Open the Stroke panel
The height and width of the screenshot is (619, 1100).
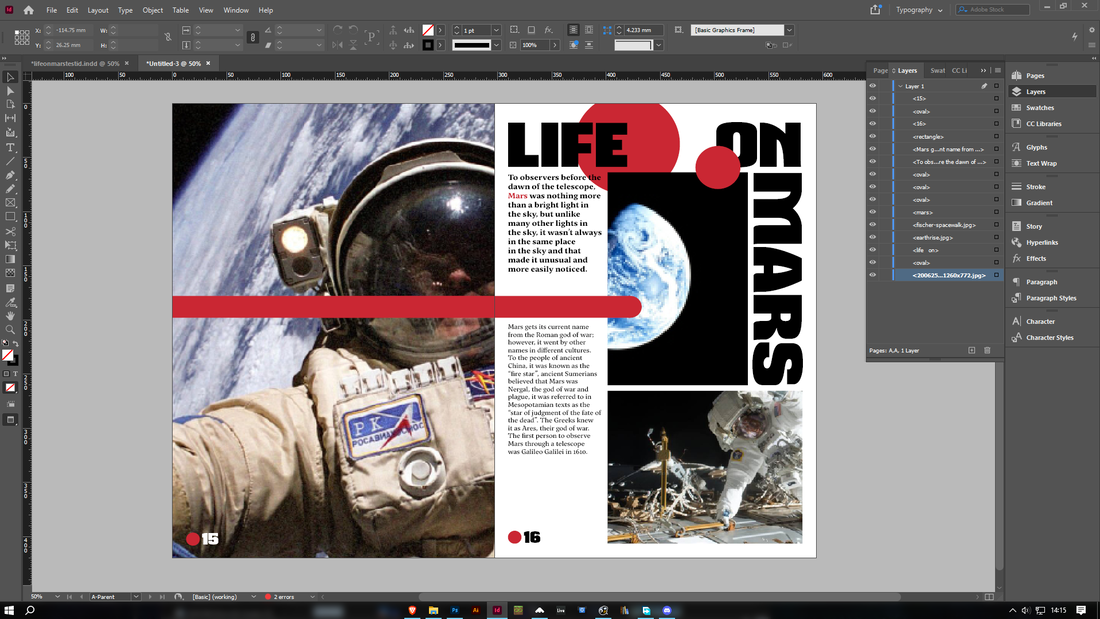point(1035,187)
